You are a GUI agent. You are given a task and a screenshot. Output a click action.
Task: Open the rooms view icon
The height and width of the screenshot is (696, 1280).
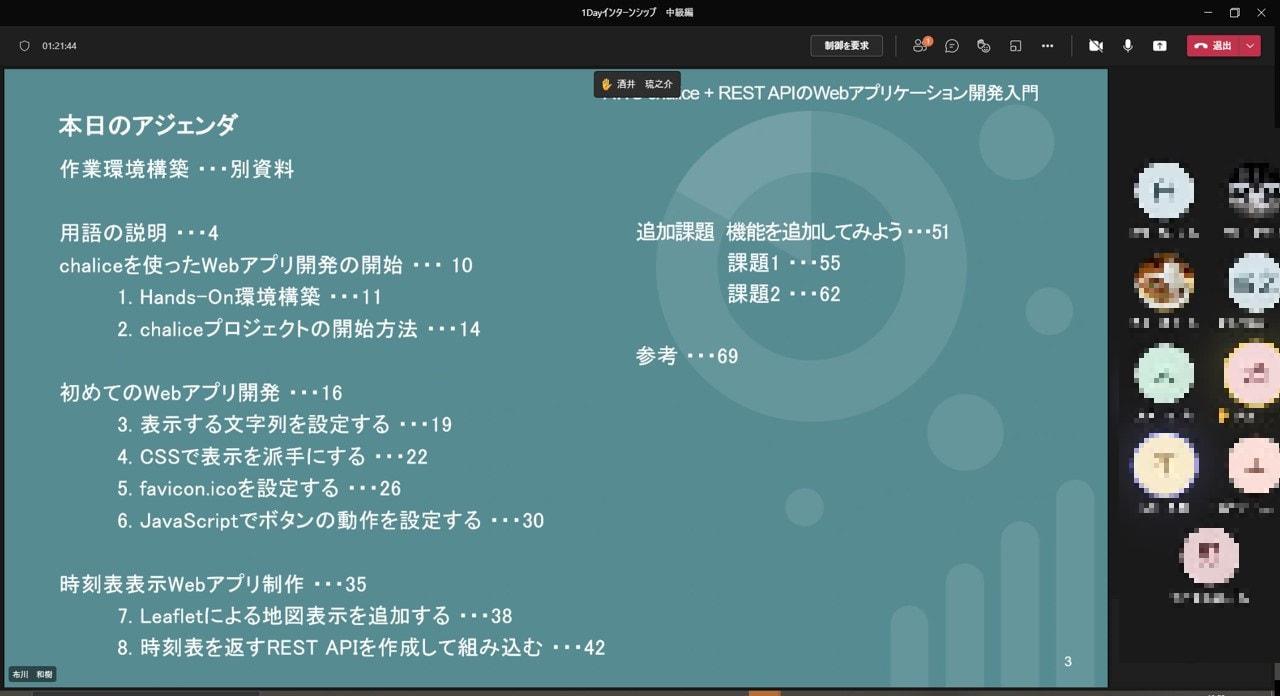(1015, 46)
